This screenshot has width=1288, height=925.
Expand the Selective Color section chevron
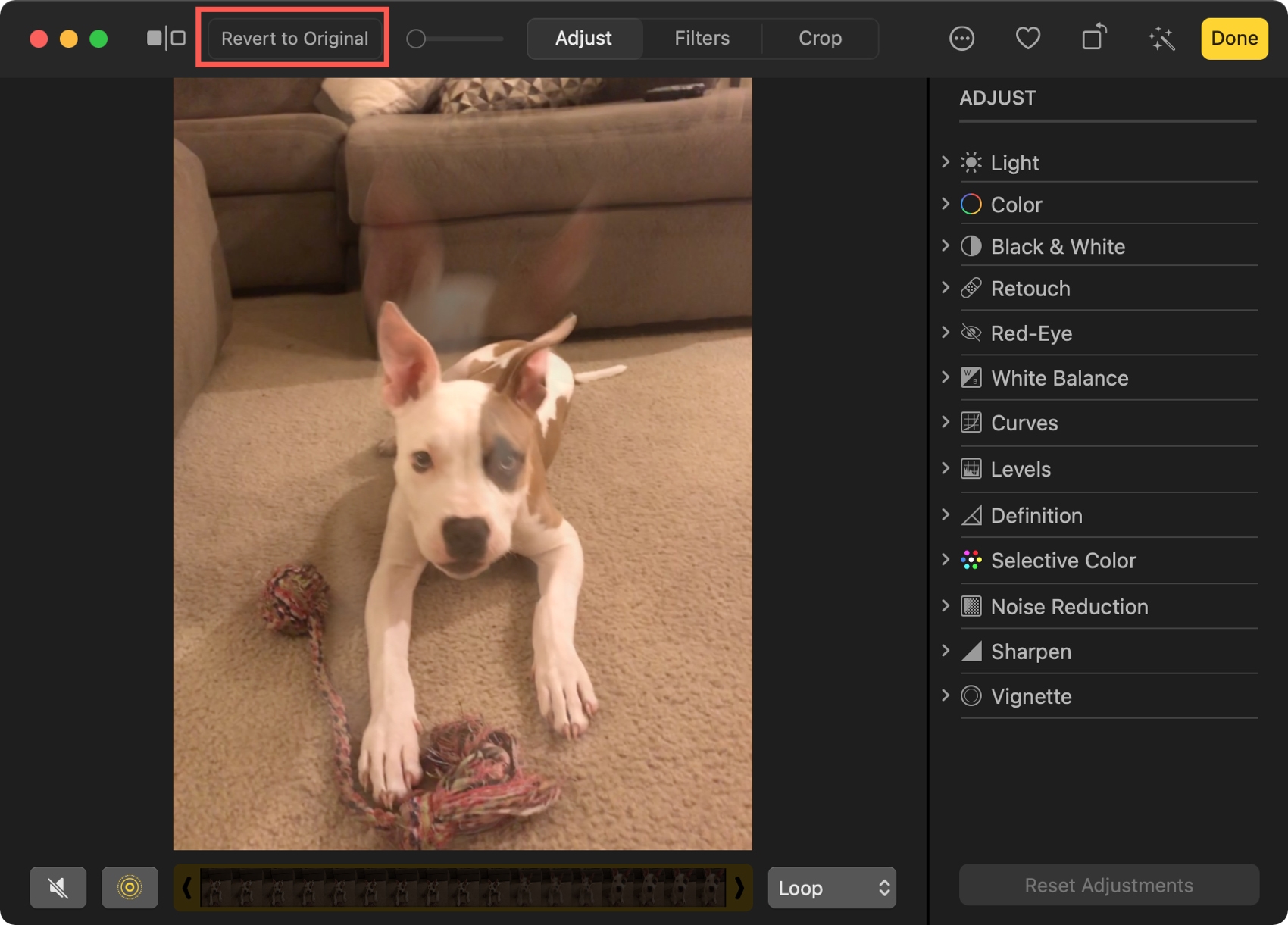[945, 559]
